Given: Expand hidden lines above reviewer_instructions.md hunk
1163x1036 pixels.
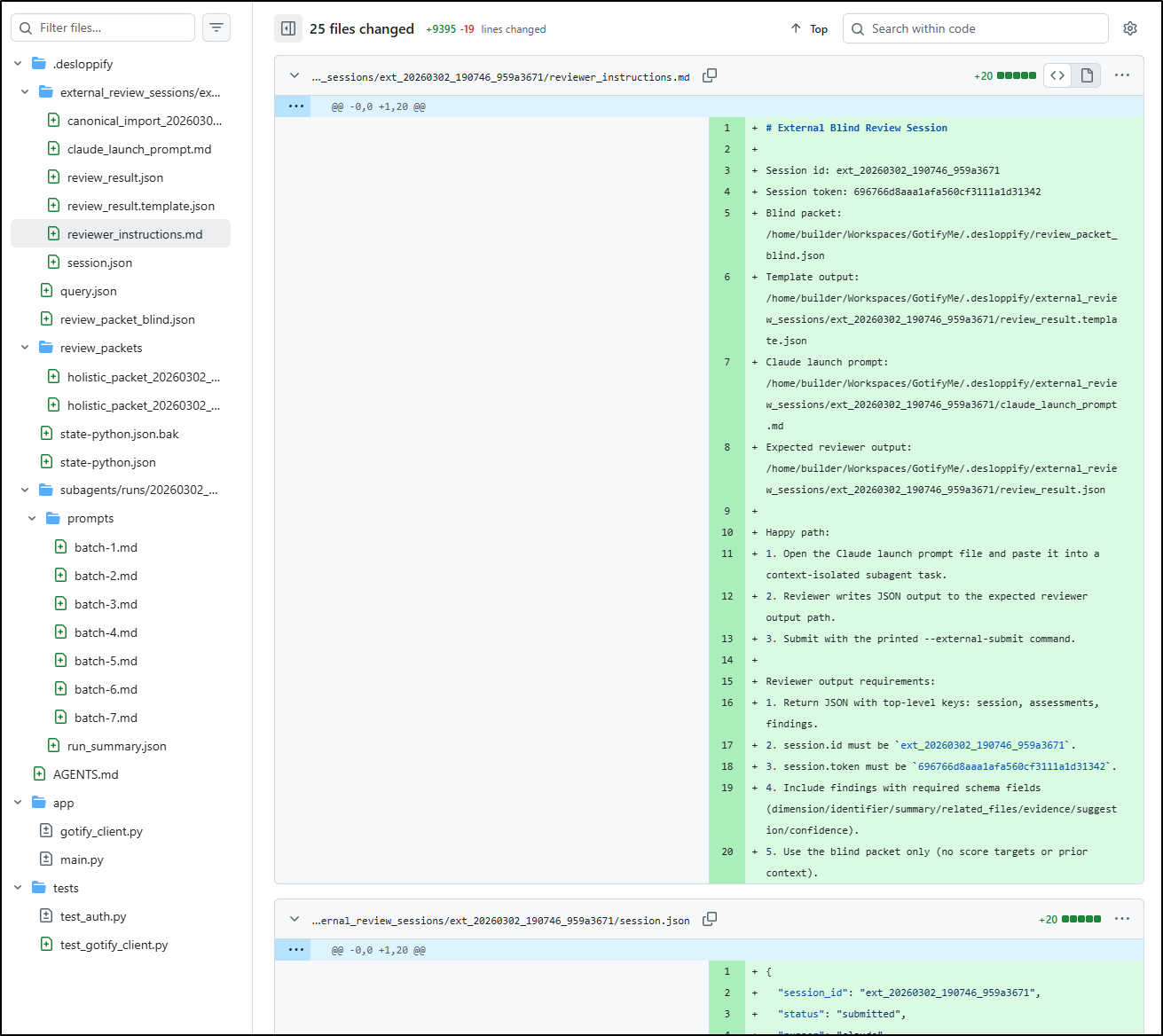Looking at the screenshot, I should coord(295,106).
